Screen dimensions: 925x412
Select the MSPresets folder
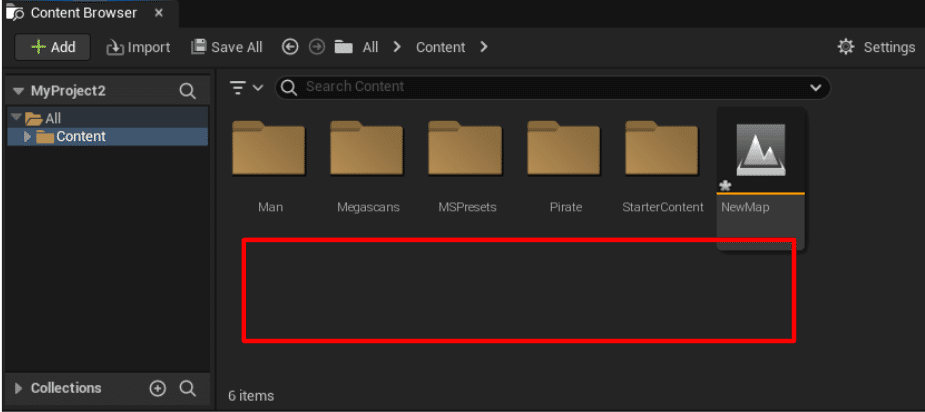467,166
